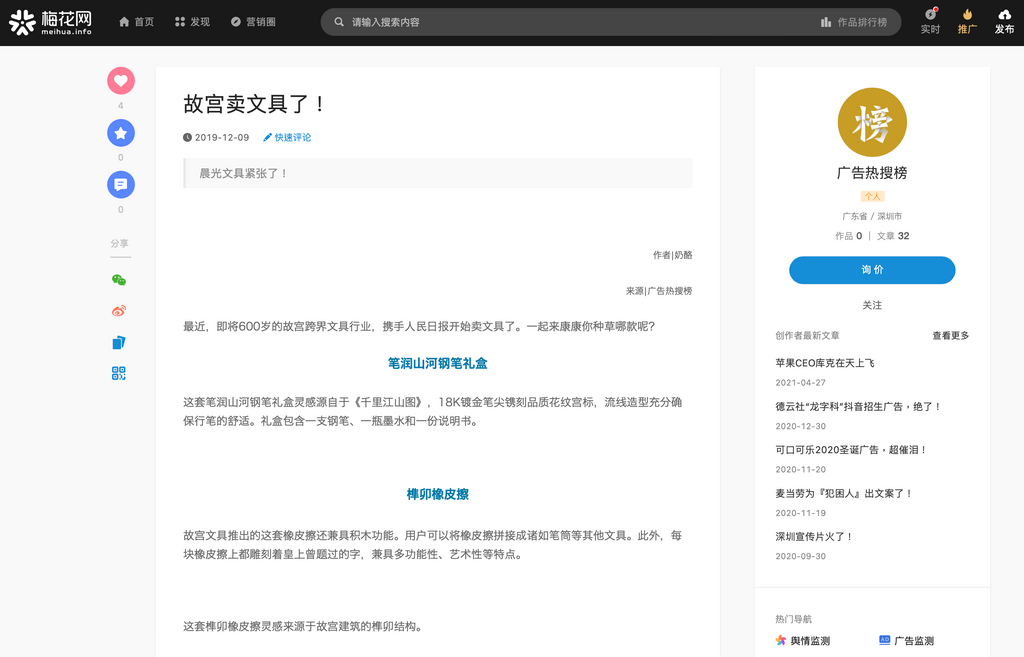Viewport: 1024px width, 657px height.
Task: Click the 文章 32 count
Action: click(893, 236)
